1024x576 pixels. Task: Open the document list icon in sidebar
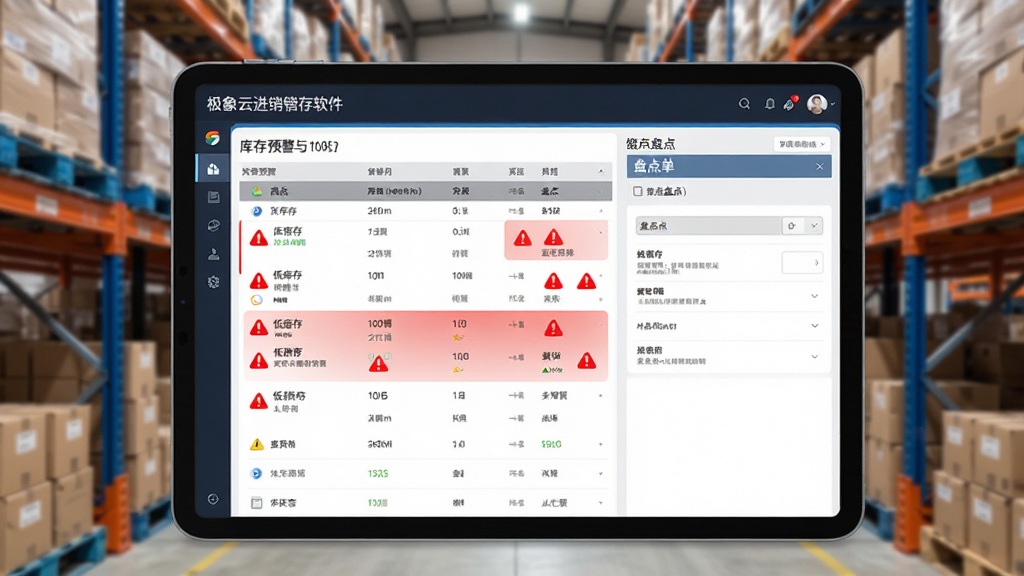(214, 197)
